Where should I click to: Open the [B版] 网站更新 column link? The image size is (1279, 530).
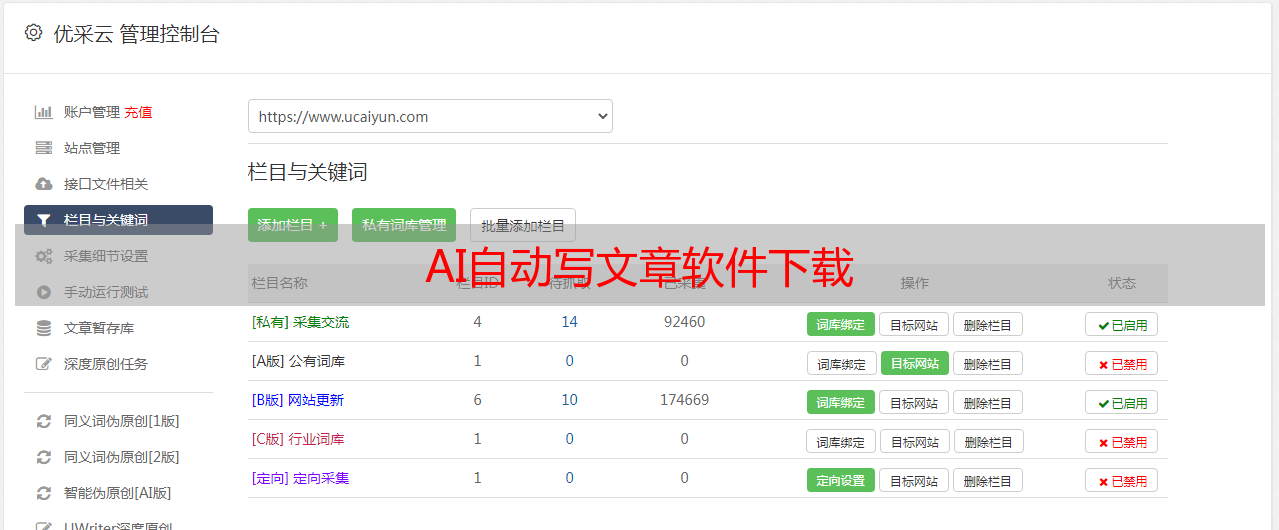point(297,400)
